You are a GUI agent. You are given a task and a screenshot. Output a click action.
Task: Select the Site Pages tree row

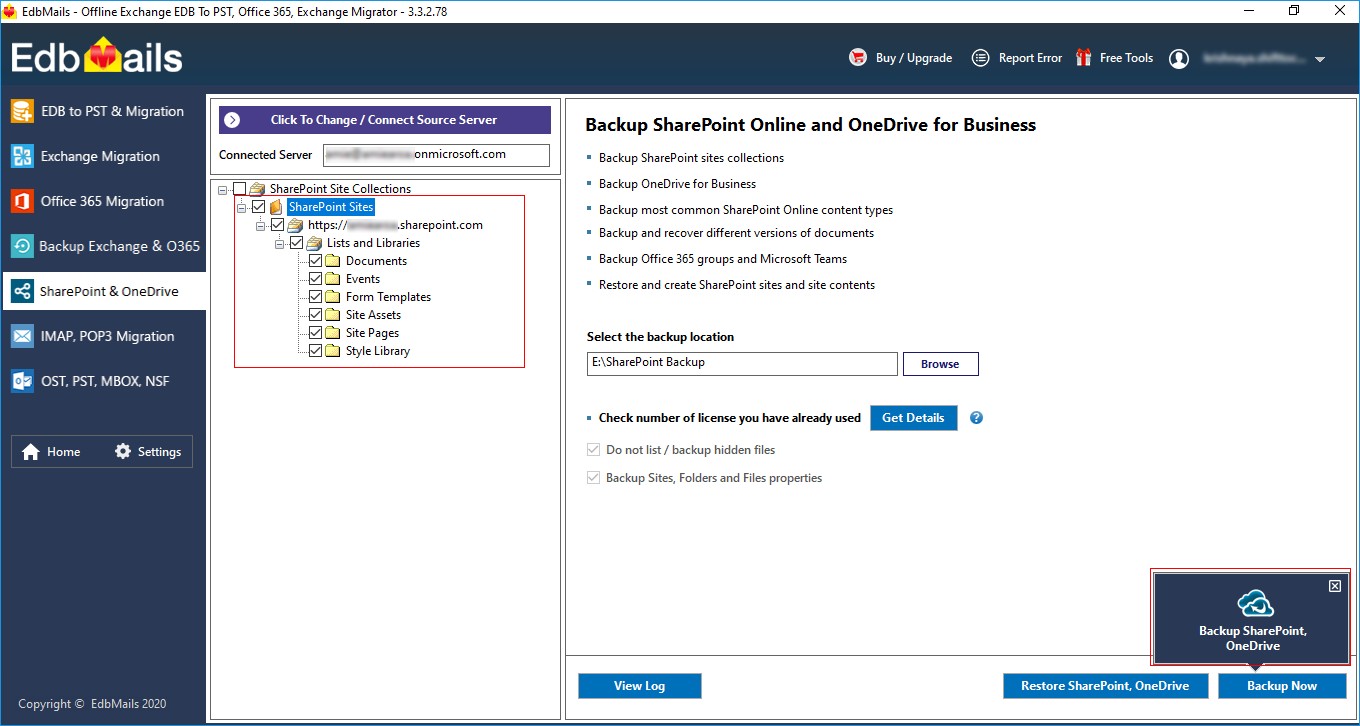click(372, 333)
